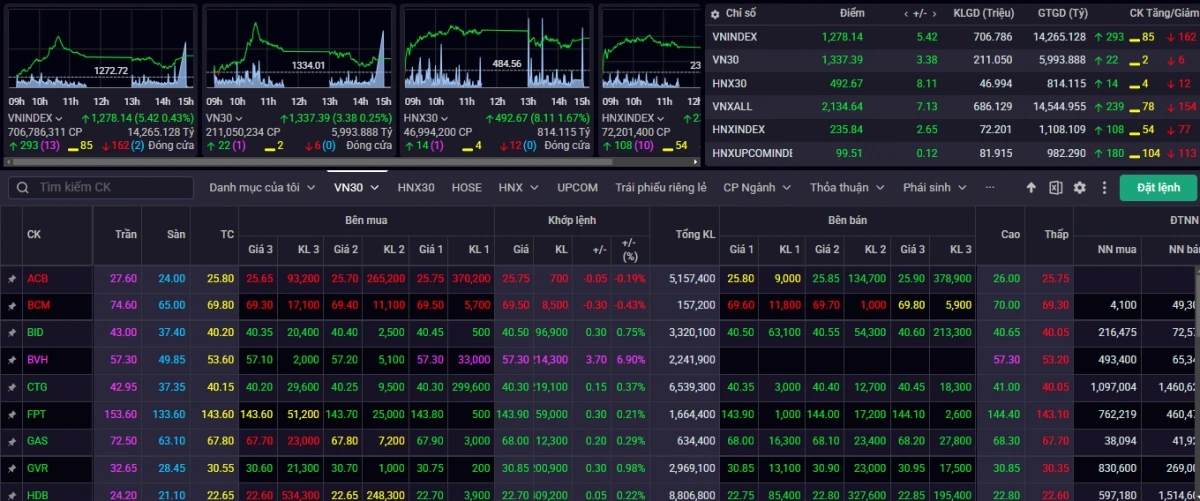Pin the BCM row
1200x501 pixels.
click(x=12, y=305)
